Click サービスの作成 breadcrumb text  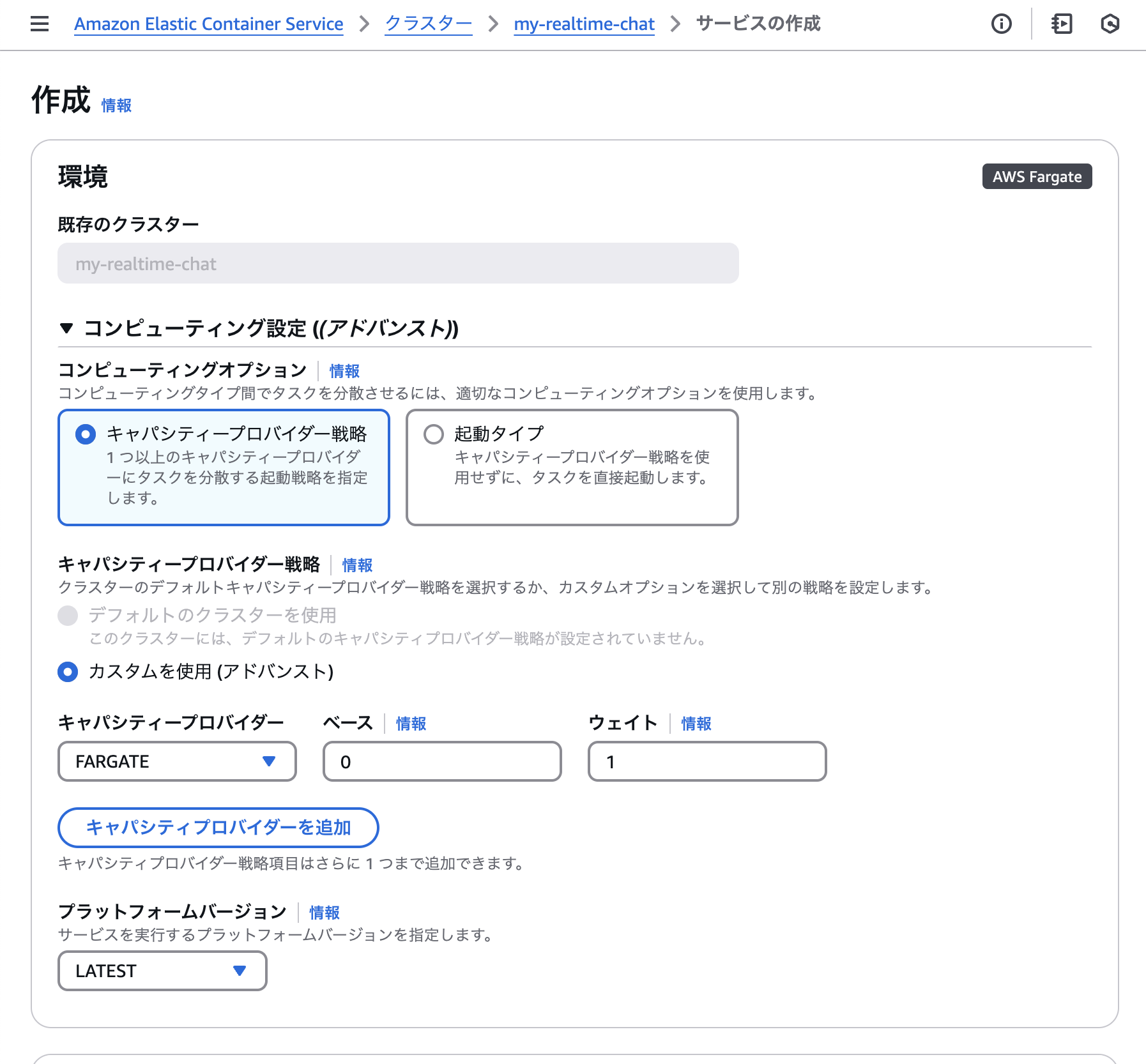tap(758, 24)
